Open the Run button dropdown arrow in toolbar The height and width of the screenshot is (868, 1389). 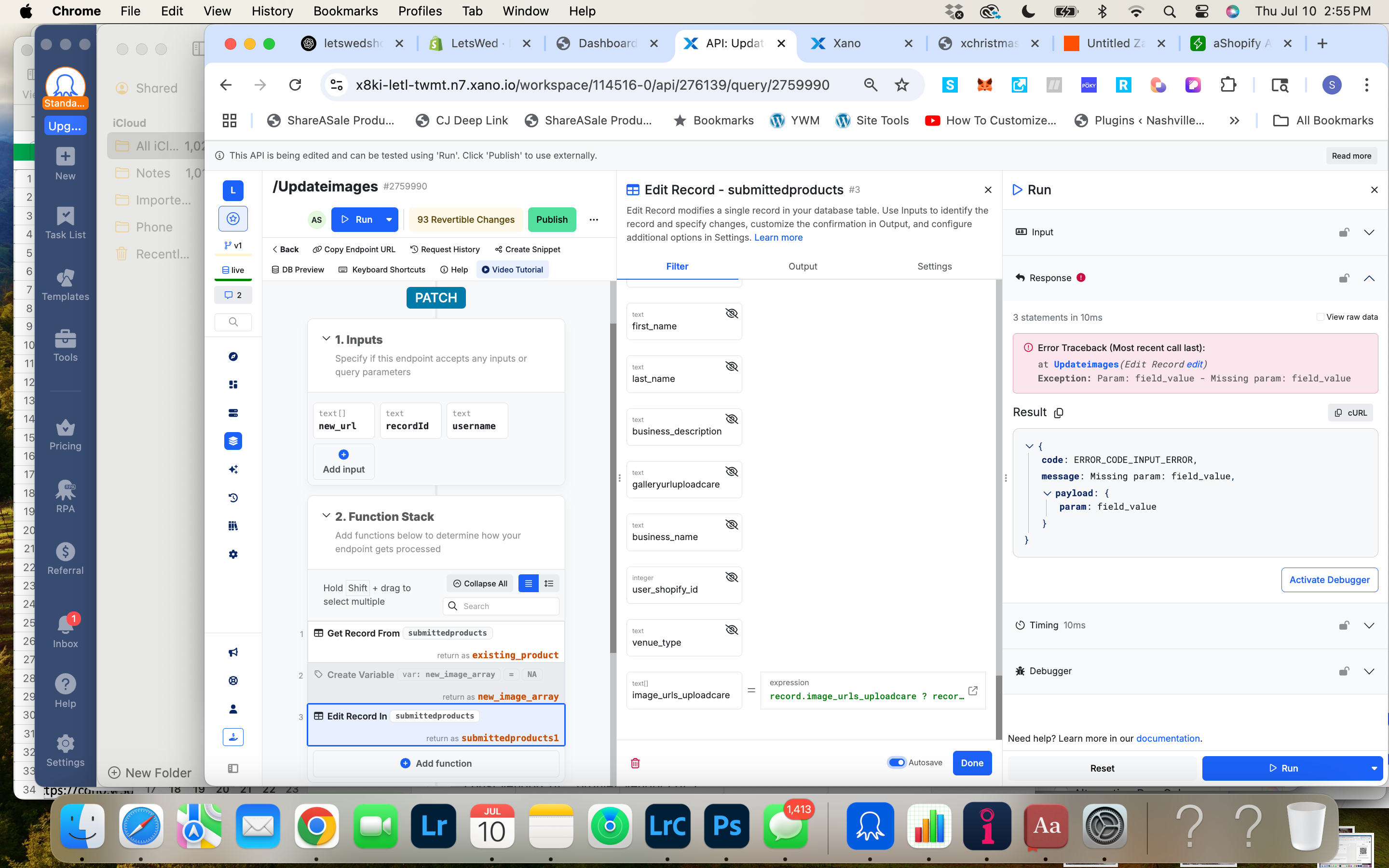click(389, 219)
